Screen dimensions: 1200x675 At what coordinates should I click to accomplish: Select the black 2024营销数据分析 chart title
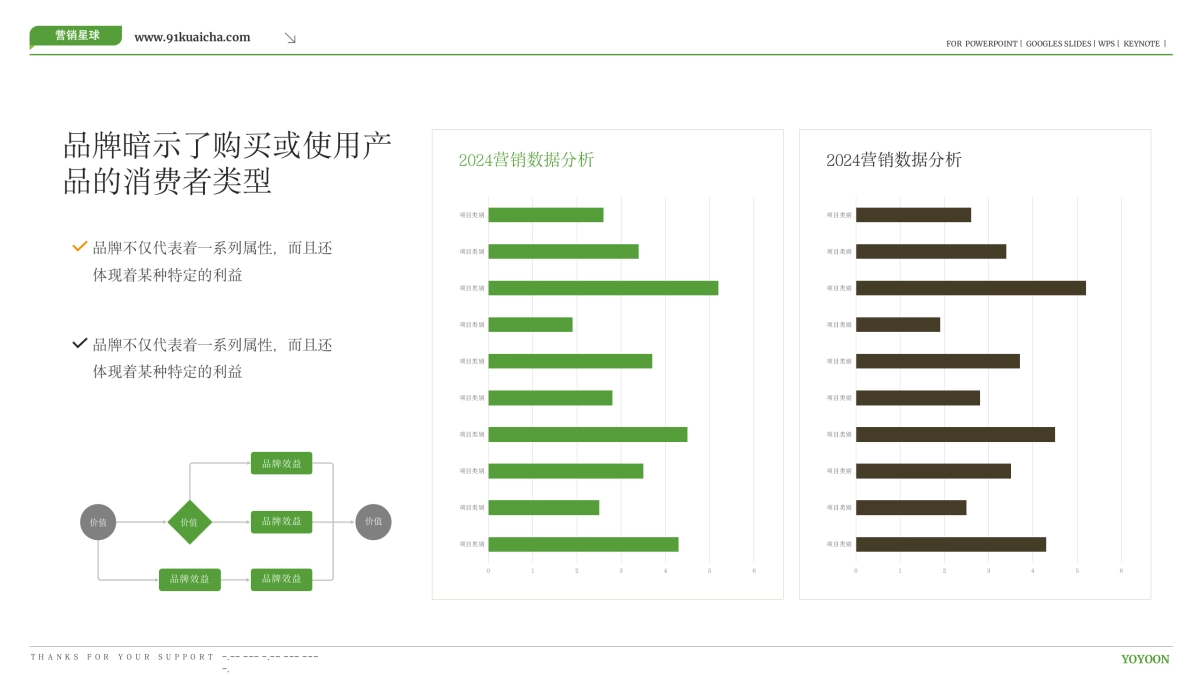click(x=893, y=160)
